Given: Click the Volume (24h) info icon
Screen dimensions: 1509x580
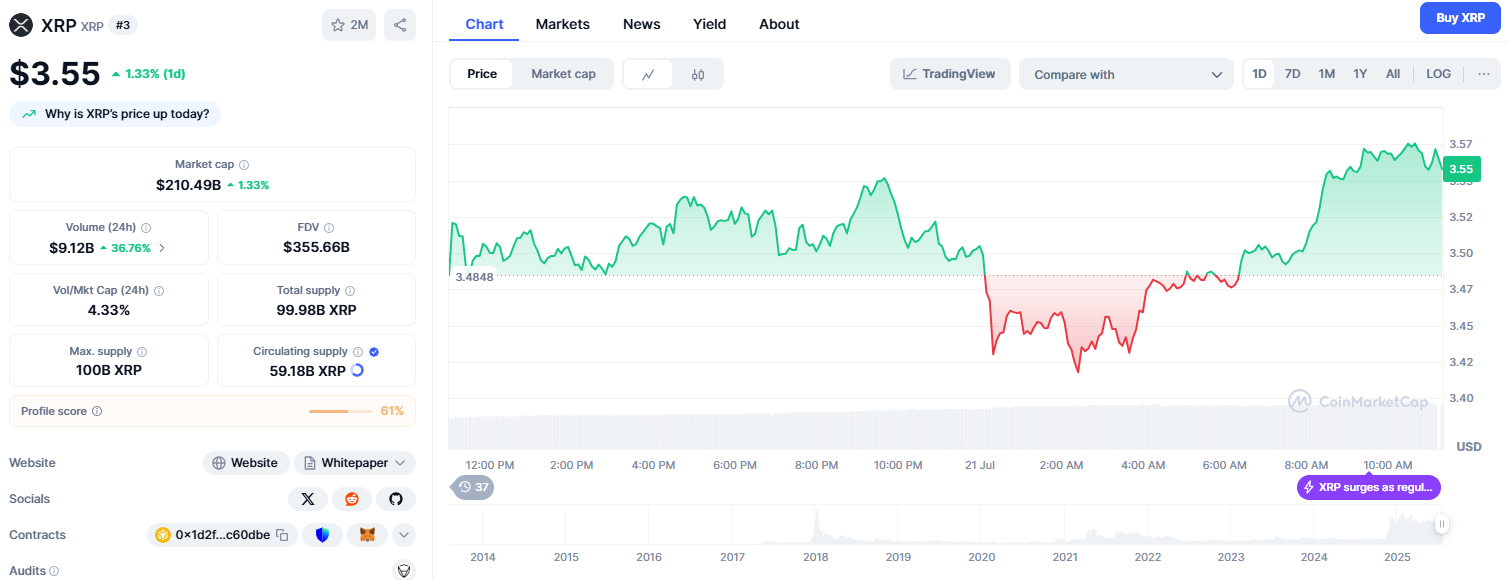Looking at the screenshot, I should 146,228.
